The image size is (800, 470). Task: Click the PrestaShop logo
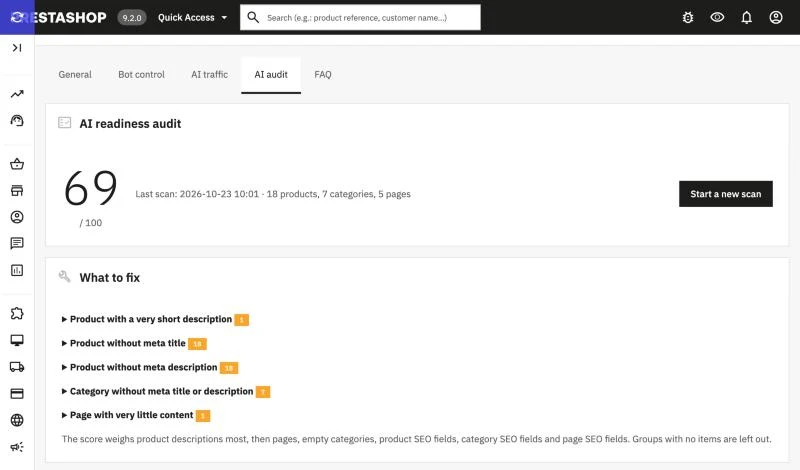click(58, 17)
